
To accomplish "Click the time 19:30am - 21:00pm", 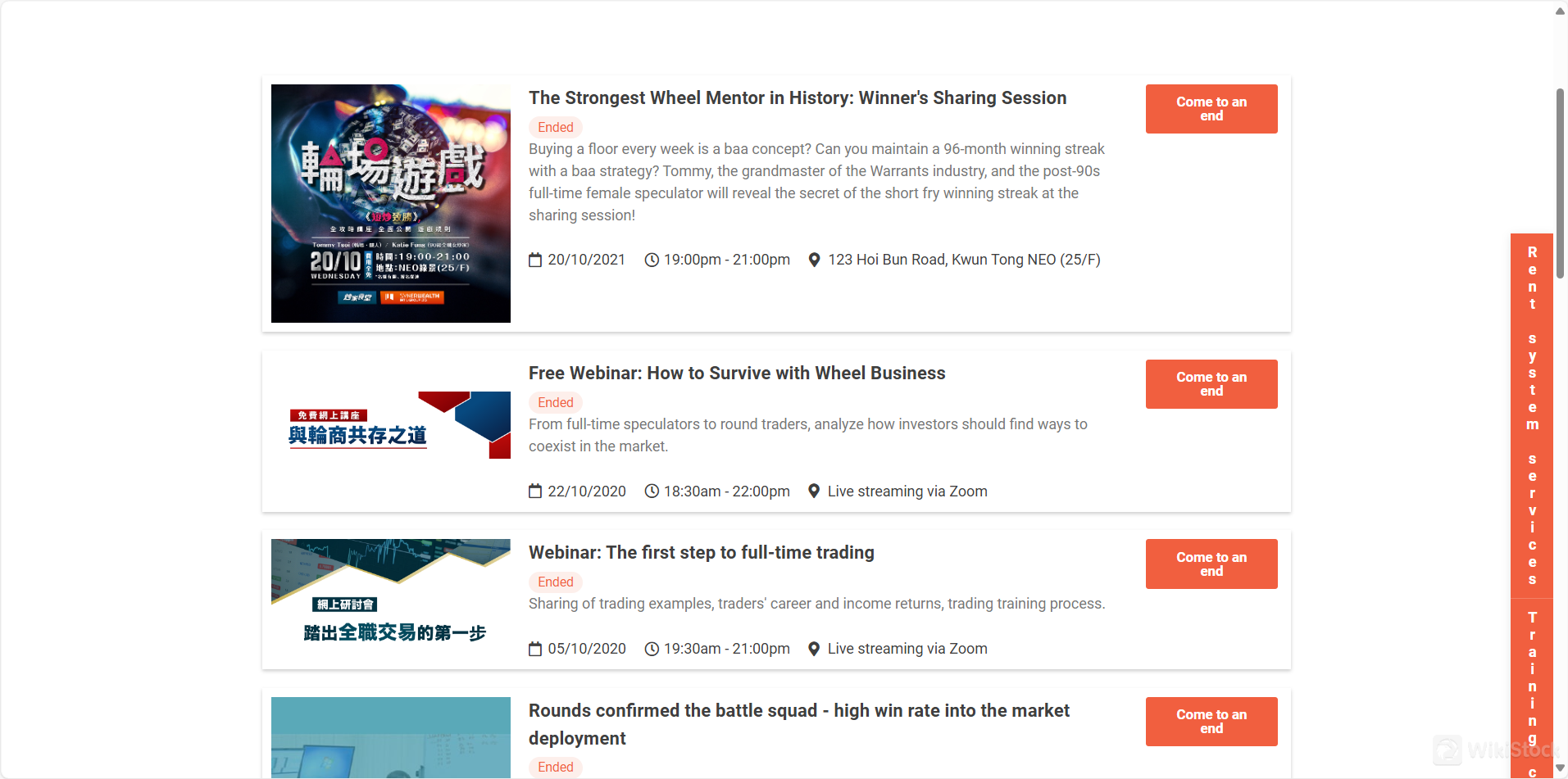I will point(727,649).
